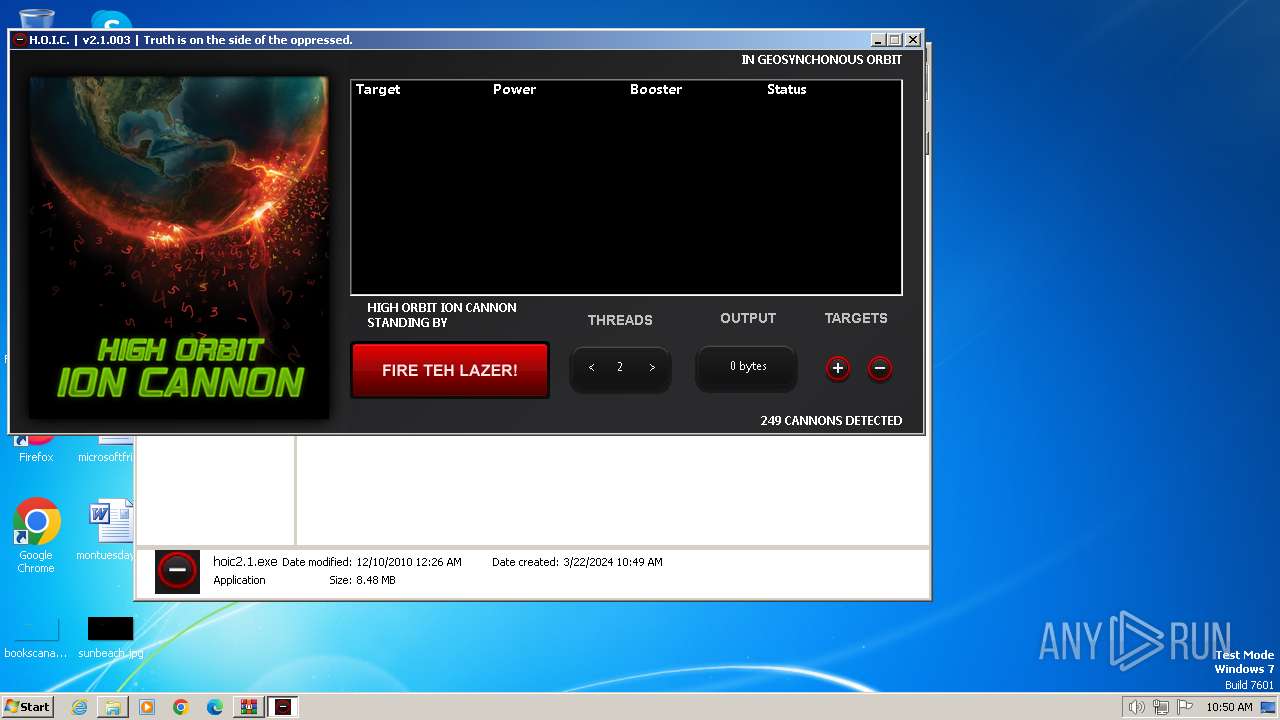Click the Booster column header

click(656, 89)
